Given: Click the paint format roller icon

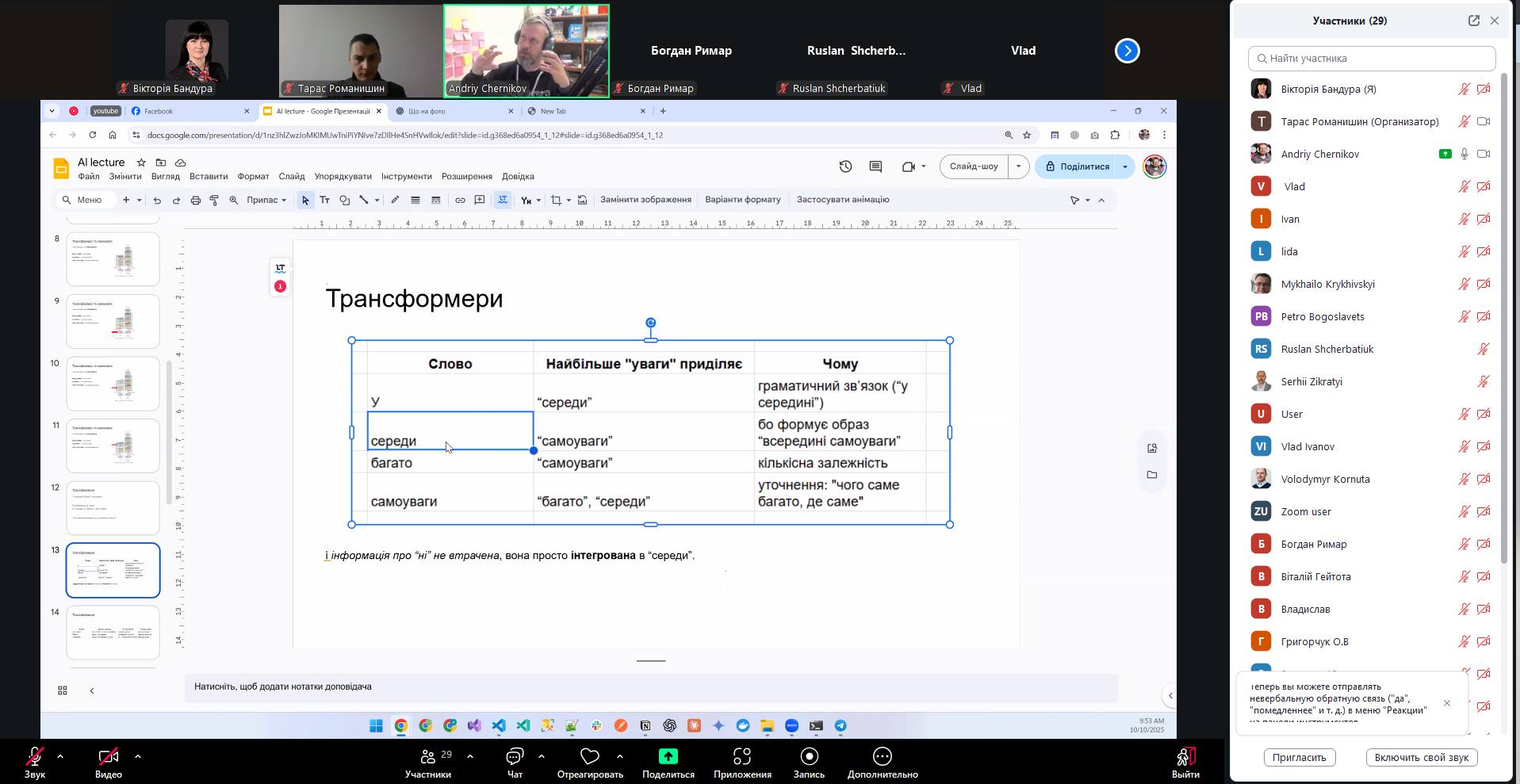Looking at the screenshot, I should pos(214,201).
